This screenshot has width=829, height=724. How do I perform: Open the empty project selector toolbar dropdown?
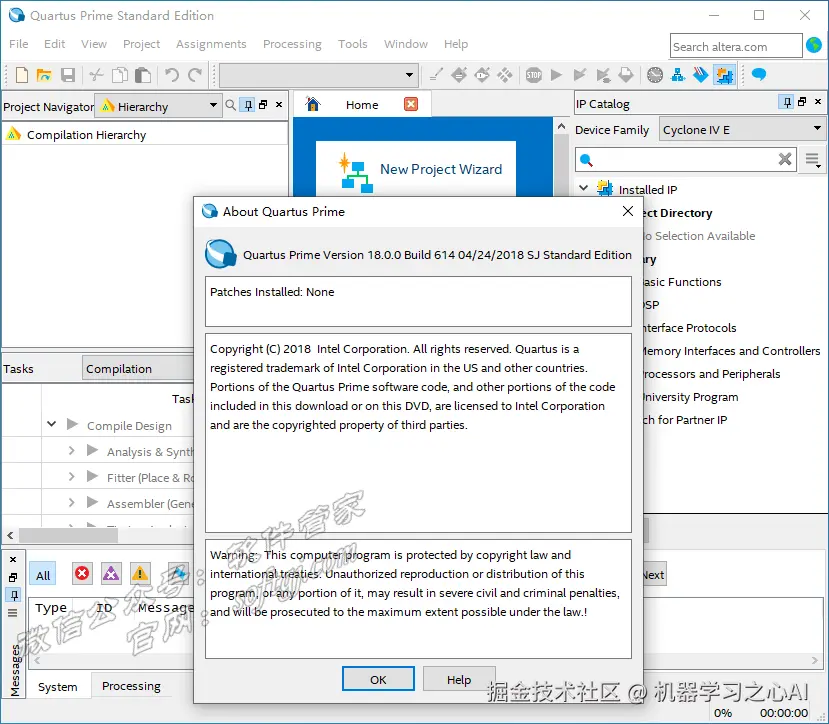point(319,75)
